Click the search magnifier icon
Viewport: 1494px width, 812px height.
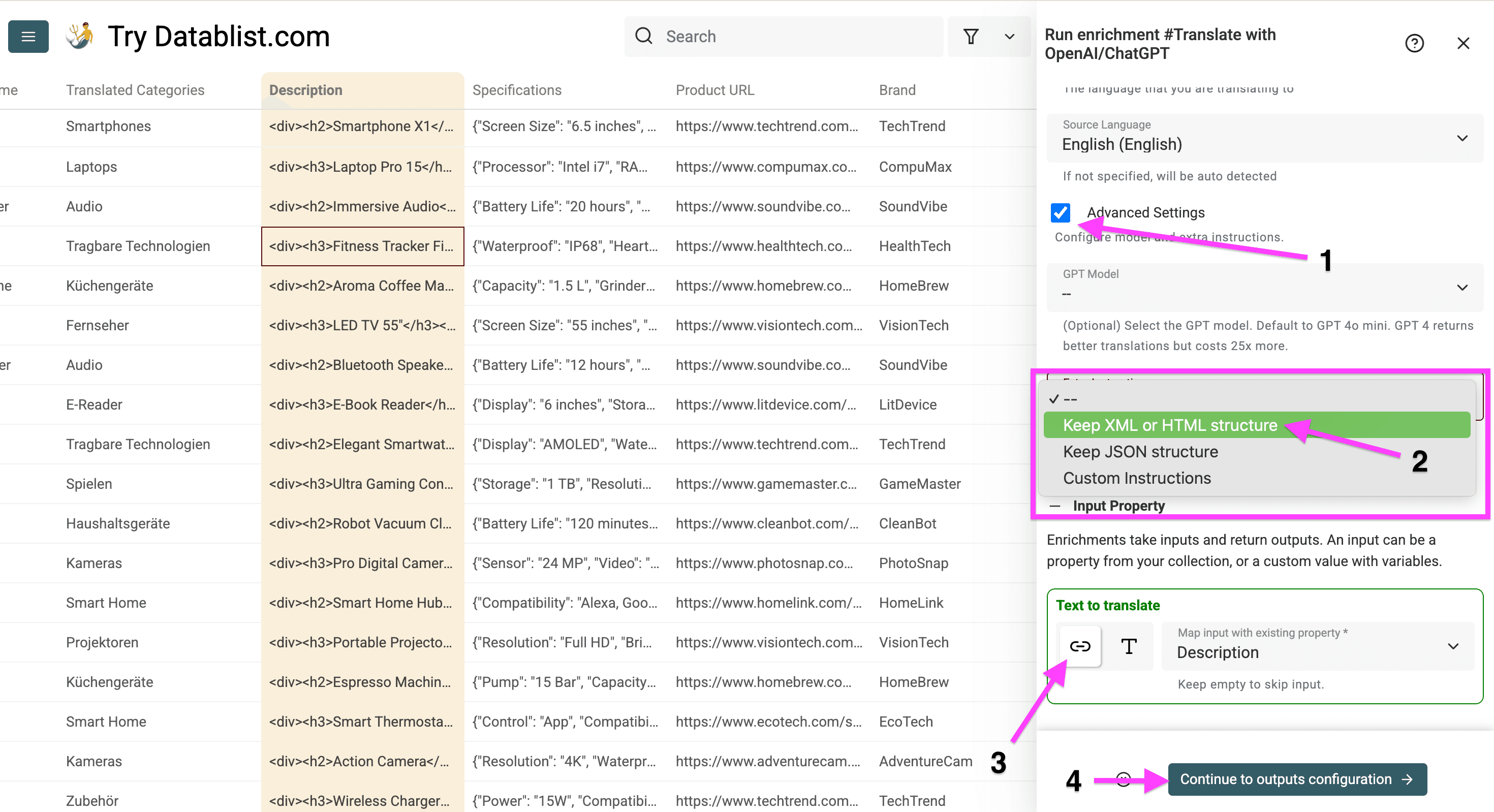click(x=644, y=36)
